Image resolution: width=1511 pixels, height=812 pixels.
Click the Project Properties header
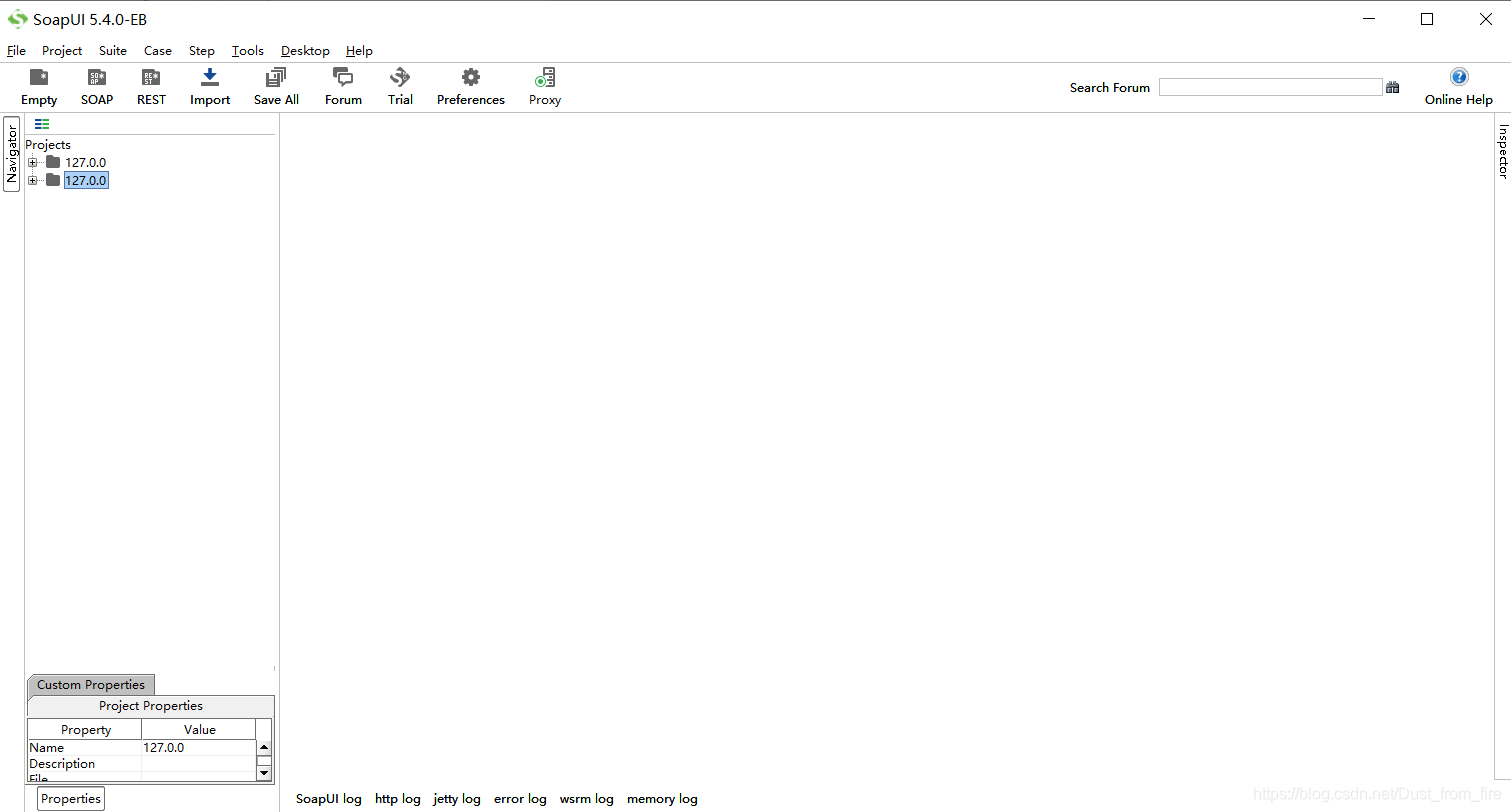(x=151, y=706)
